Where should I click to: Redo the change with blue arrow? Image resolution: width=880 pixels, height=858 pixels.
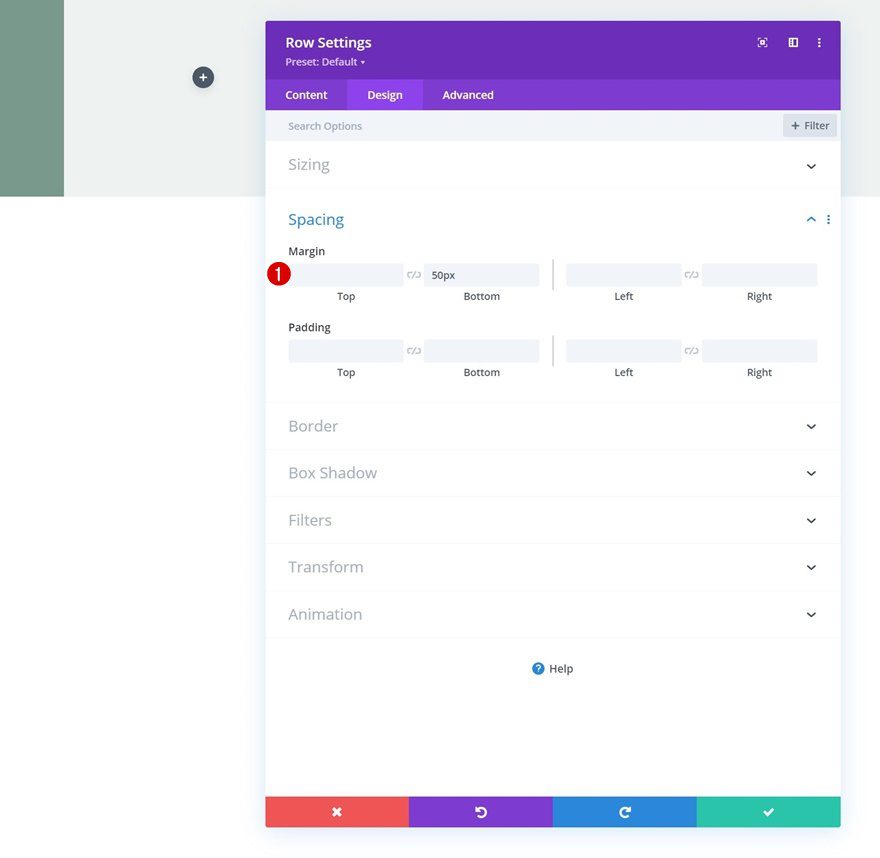pyautogui.click(x=624, y=812)
